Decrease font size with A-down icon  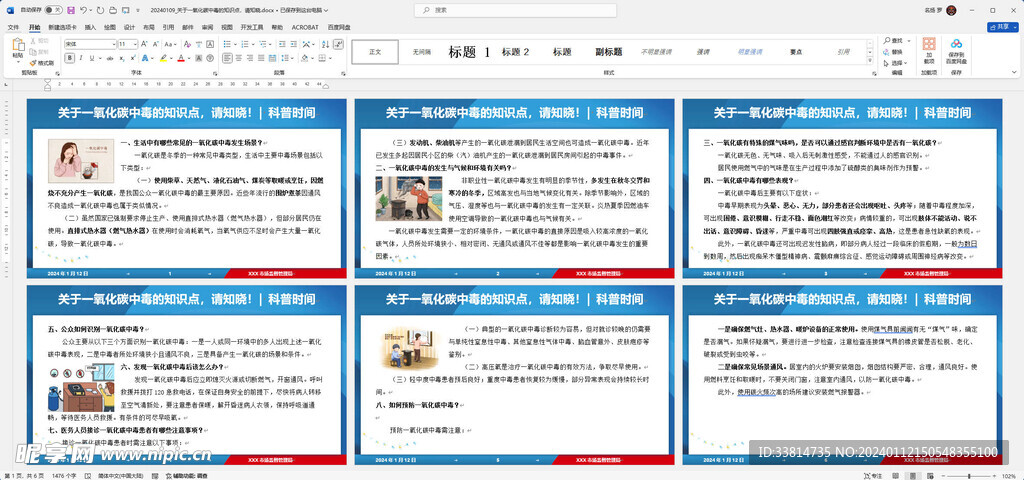pos(155,44)
